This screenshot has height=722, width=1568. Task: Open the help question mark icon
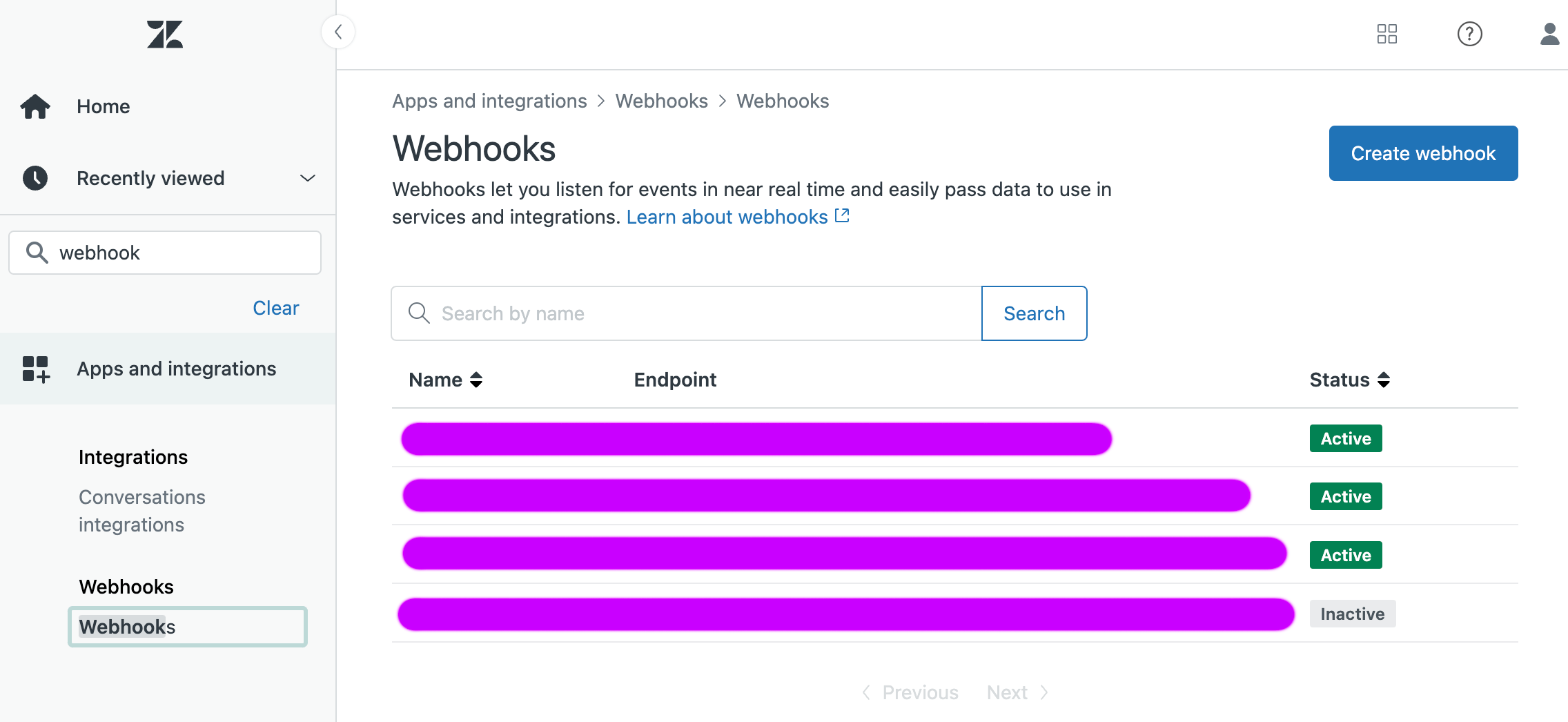click(1469, 34)
